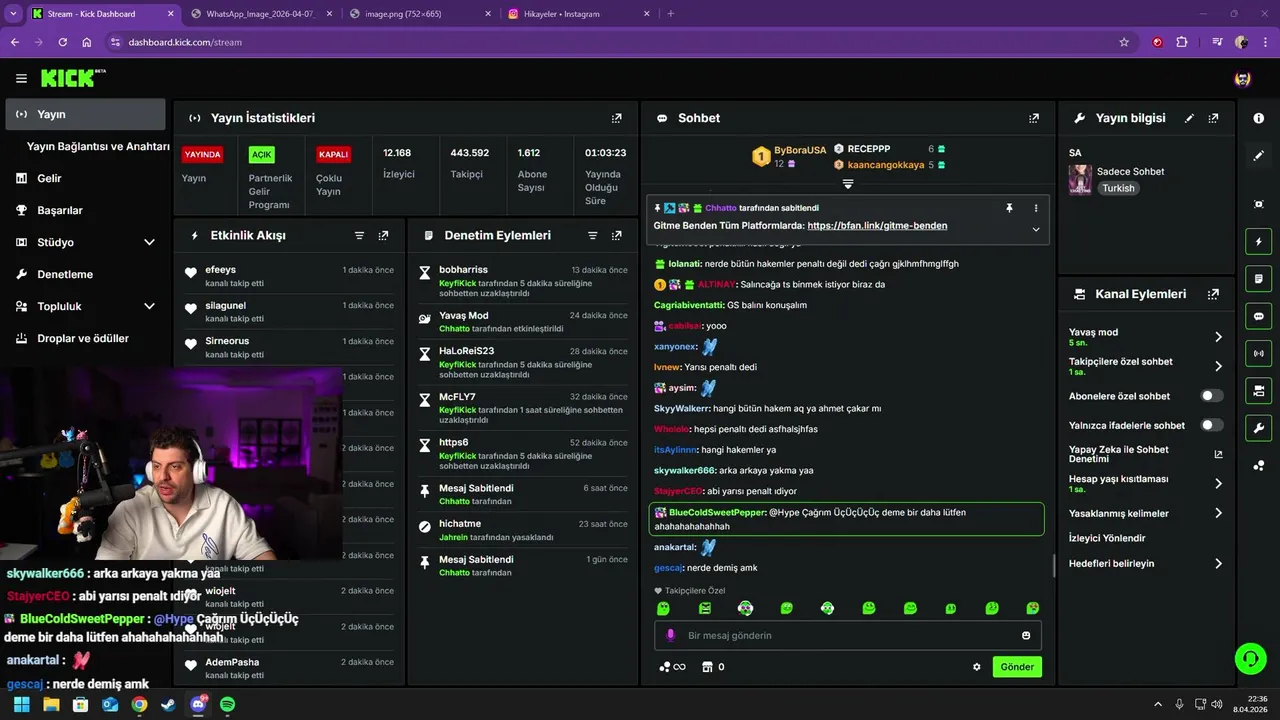The height and width of the screenshot is (720, 1280).
Task: Switch to the WhatsApp_Image browser tab
Action: pos(260,14)
